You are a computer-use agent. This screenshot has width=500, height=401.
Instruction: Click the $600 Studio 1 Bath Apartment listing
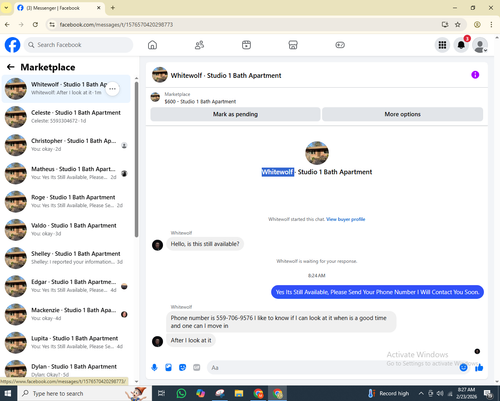(x=200, y=101)
